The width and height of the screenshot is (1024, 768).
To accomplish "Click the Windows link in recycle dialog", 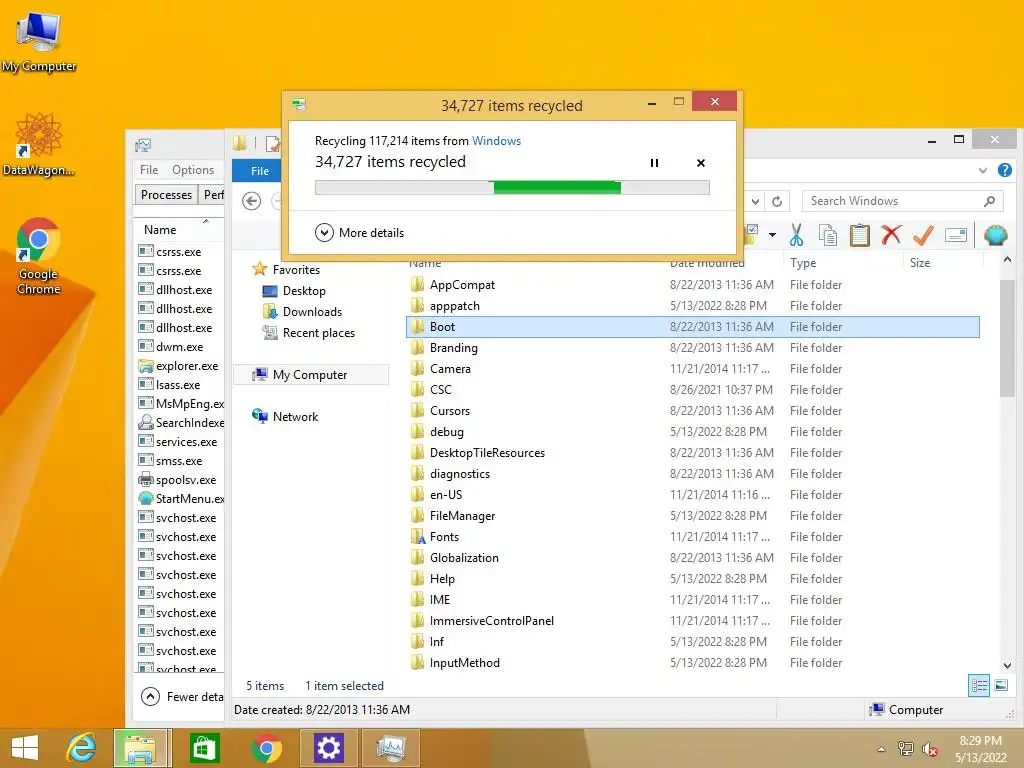I will click(496, 140).
